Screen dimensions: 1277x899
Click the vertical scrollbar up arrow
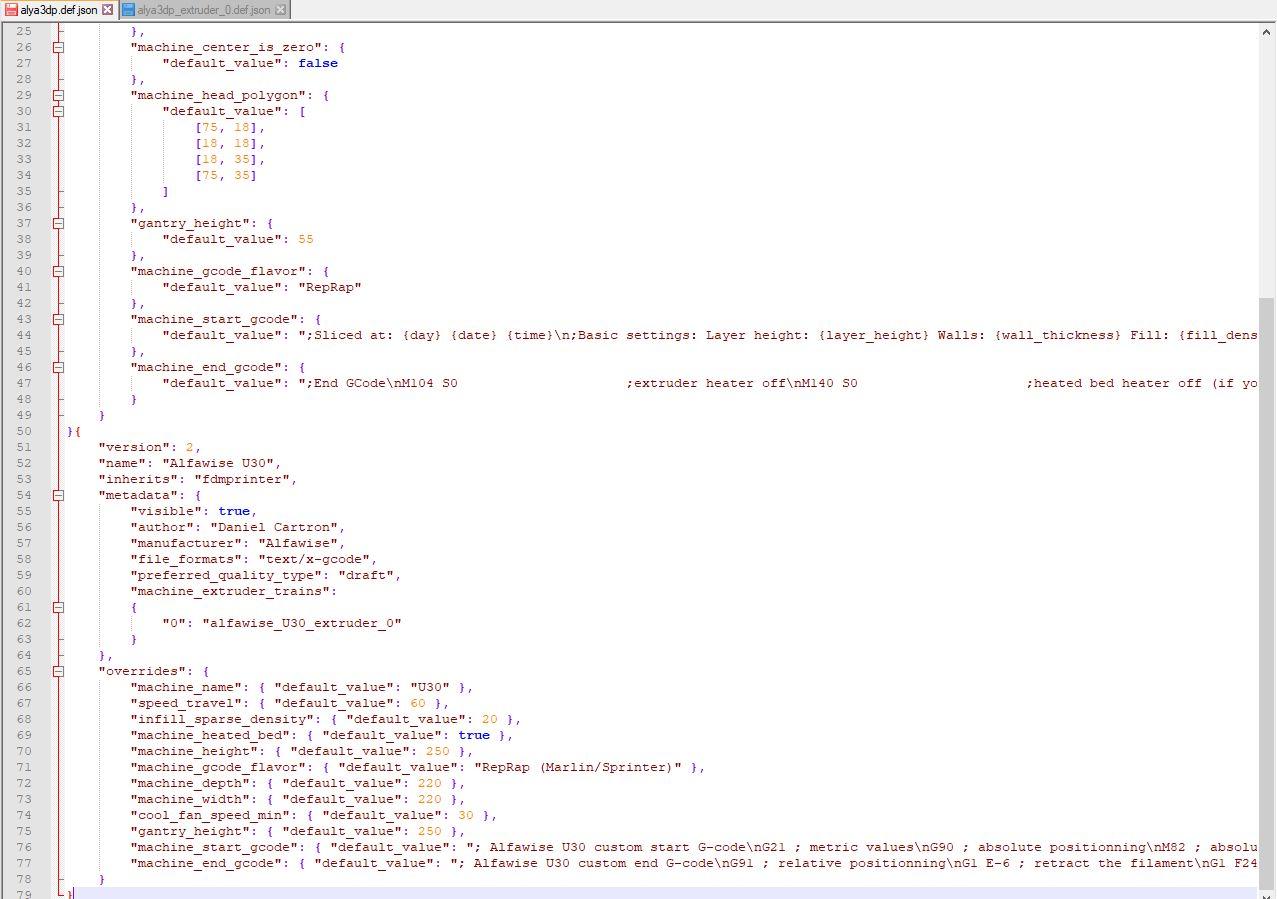coord(1268,31)
